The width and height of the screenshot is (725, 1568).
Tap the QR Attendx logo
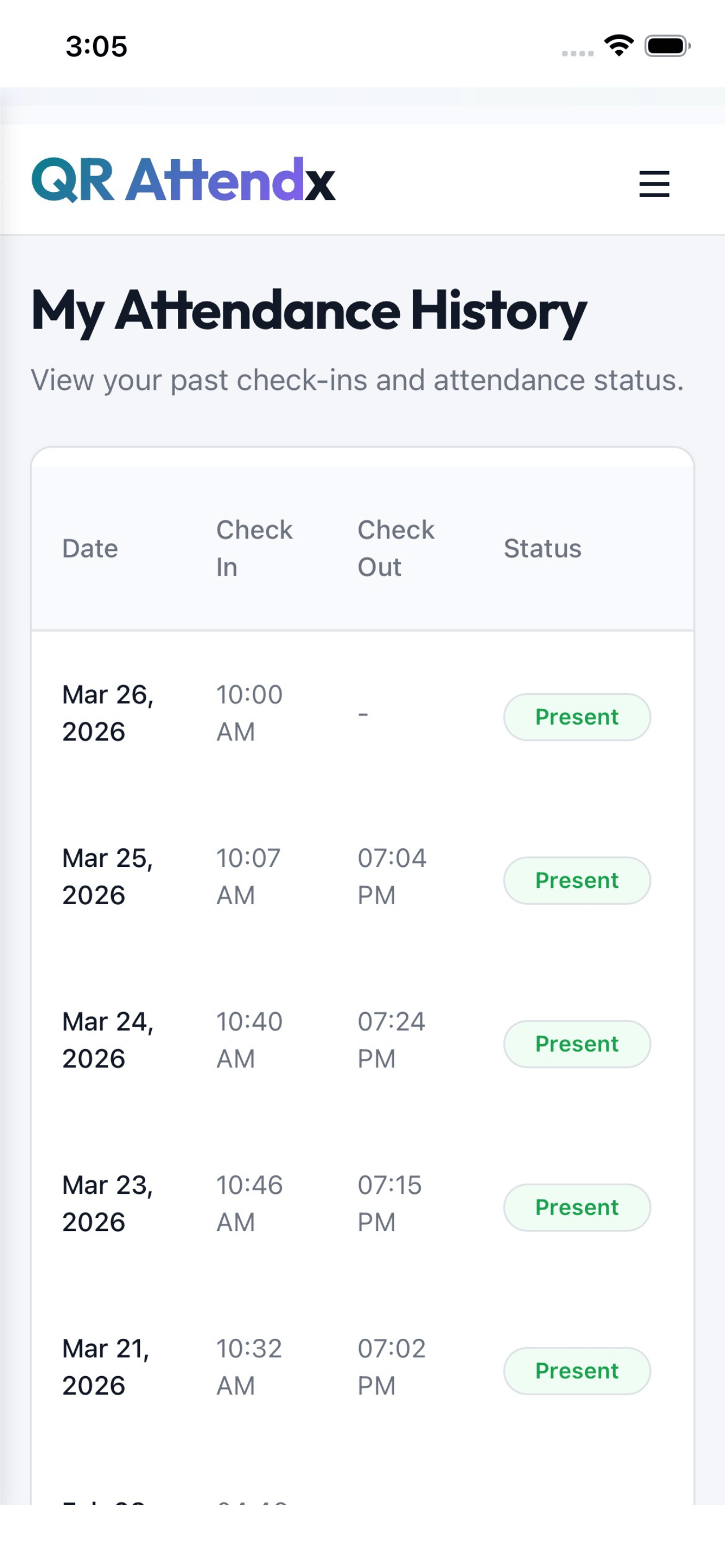[x=184, y=179]
